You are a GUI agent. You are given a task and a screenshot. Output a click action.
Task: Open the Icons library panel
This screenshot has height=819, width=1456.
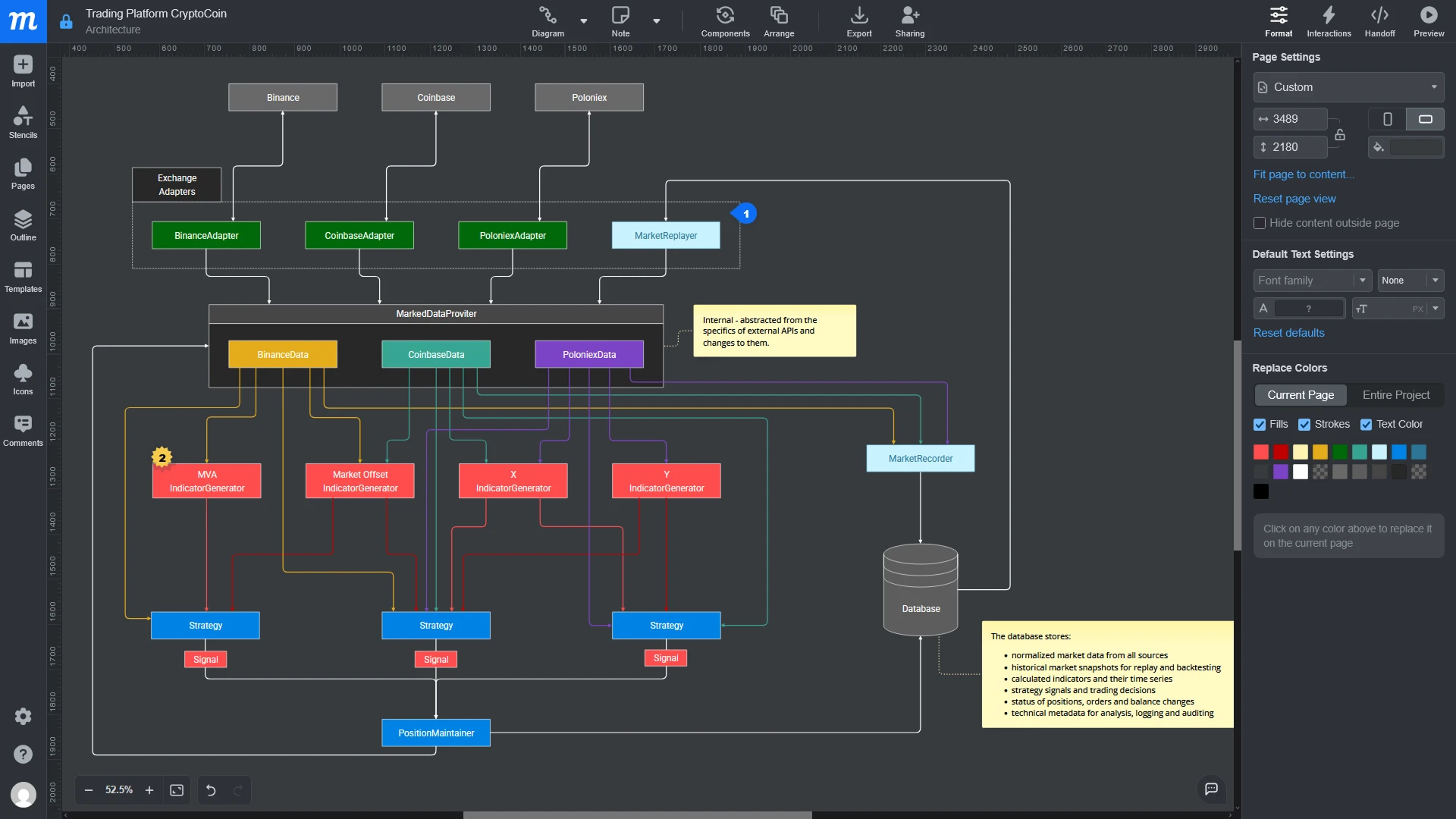[x=22, y=378]
